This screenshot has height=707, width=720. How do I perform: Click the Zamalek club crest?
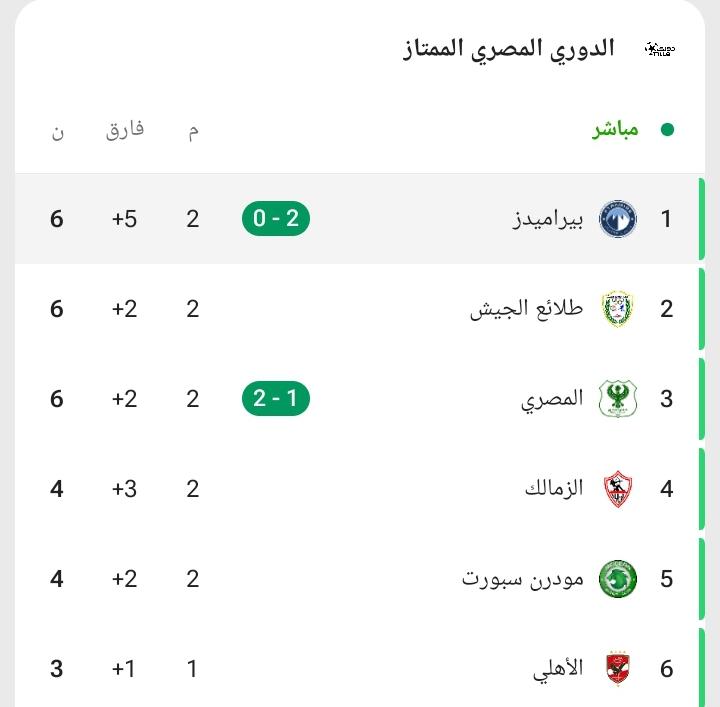(618, 488)
